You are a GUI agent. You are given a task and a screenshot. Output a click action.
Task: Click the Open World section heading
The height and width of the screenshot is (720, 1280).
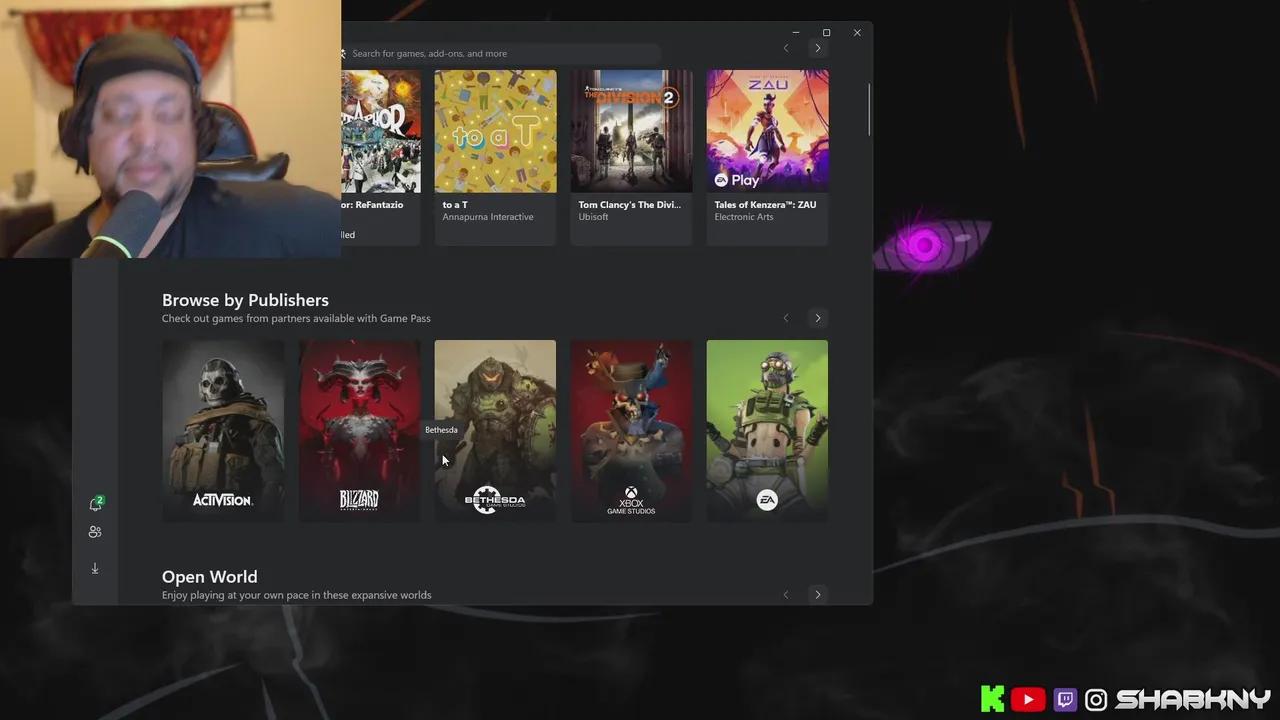[x=209, y=577]
